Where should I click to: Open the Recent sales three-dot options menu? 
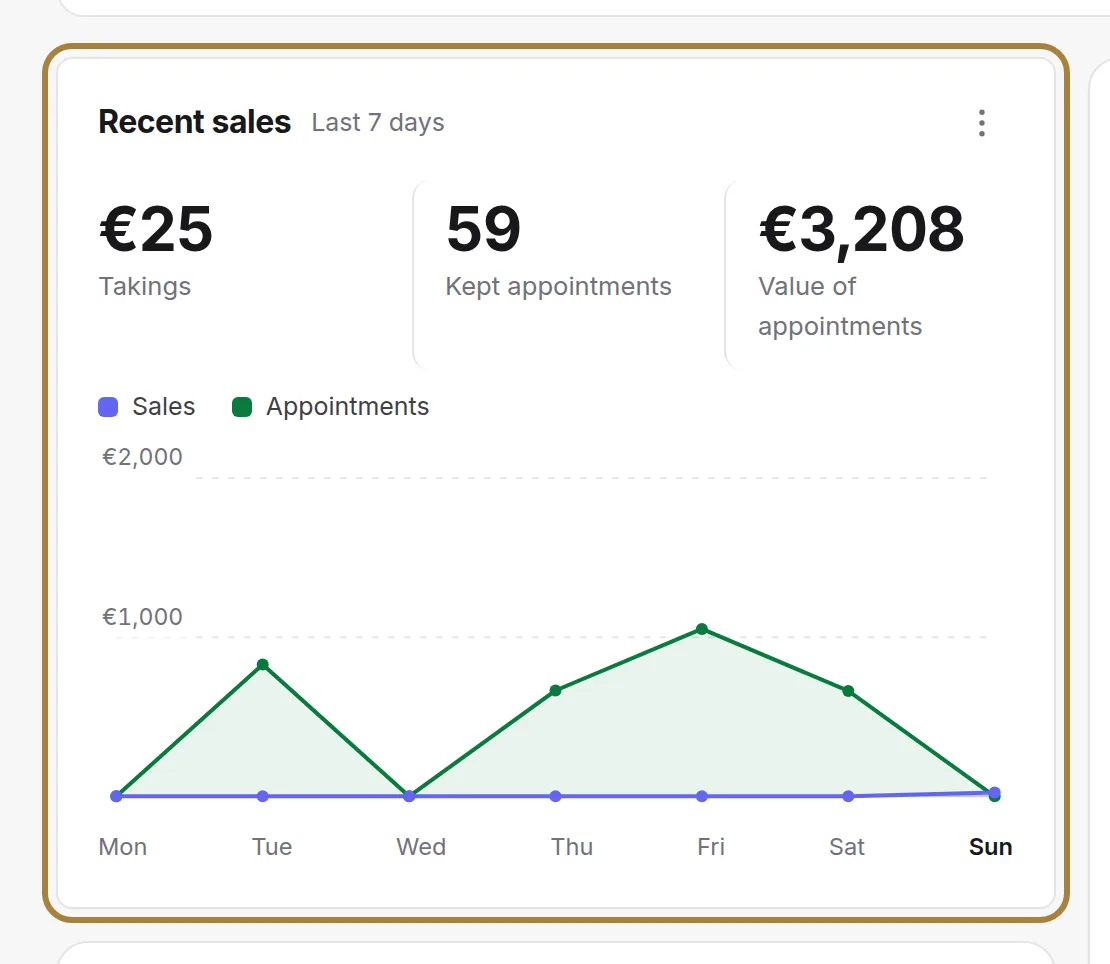[981, 123]
